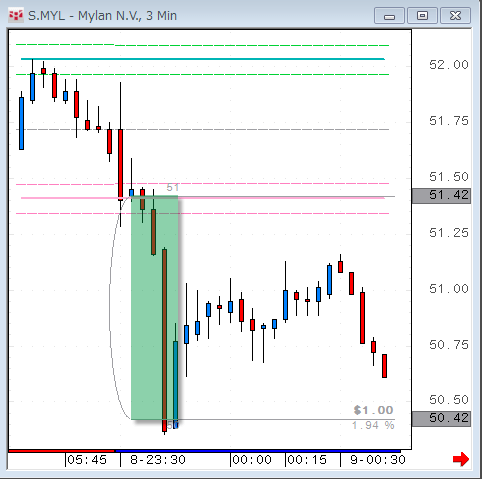Minimize the S.MYL chart window
Screen dimensions: 482x479
point(389,16)
